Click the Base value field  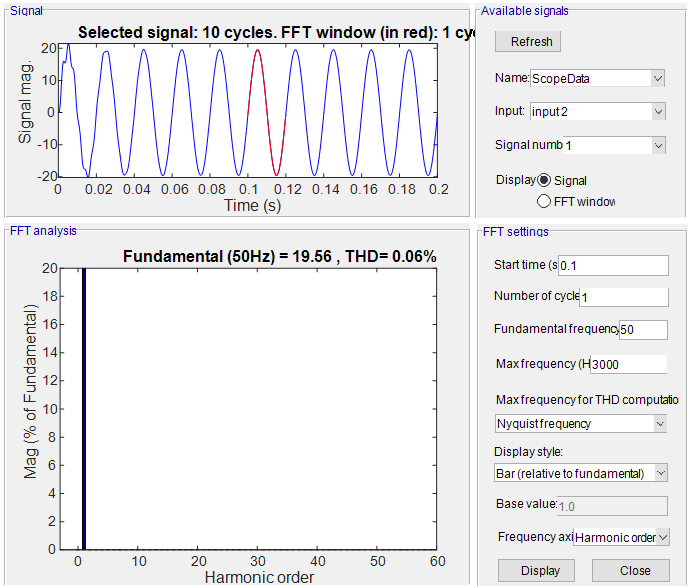tap(612, 506)
